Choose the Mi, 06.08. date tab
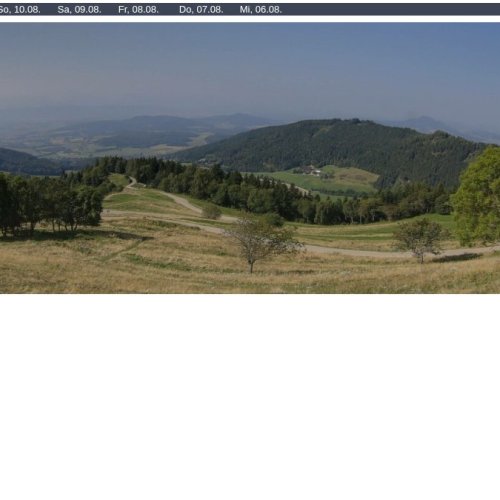 [x=261, y=10]
